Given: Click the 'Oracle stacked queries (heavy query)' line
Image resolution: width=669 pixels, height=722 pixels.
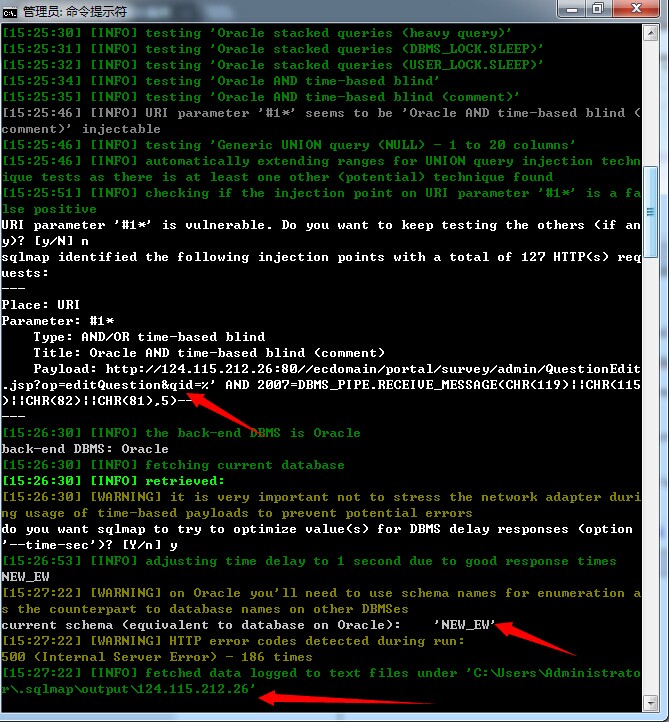Looking at the screenshot, I should coord(257,33).
